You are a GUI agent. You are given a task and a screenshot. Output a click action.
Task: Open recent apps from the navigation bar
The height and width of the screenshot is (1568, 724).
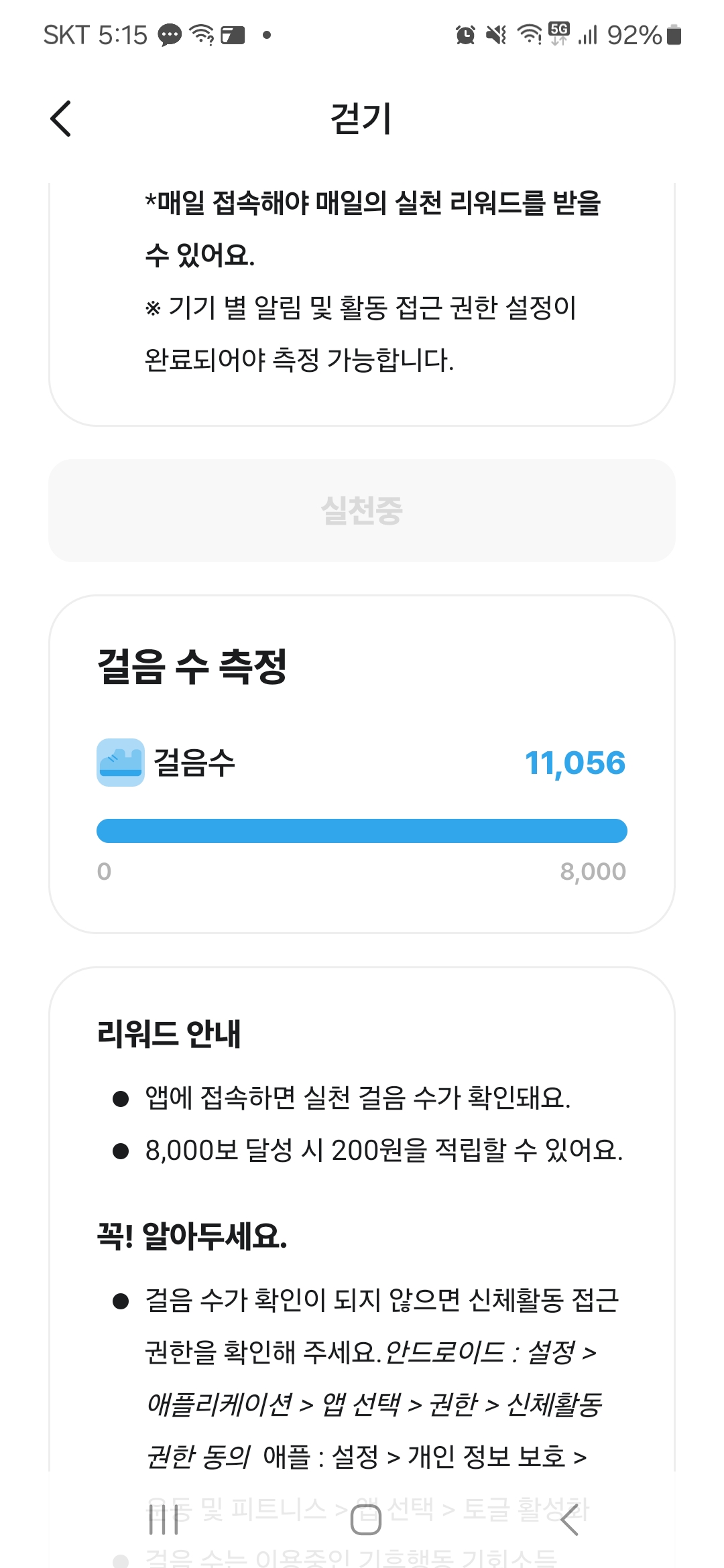point(164,1520)
